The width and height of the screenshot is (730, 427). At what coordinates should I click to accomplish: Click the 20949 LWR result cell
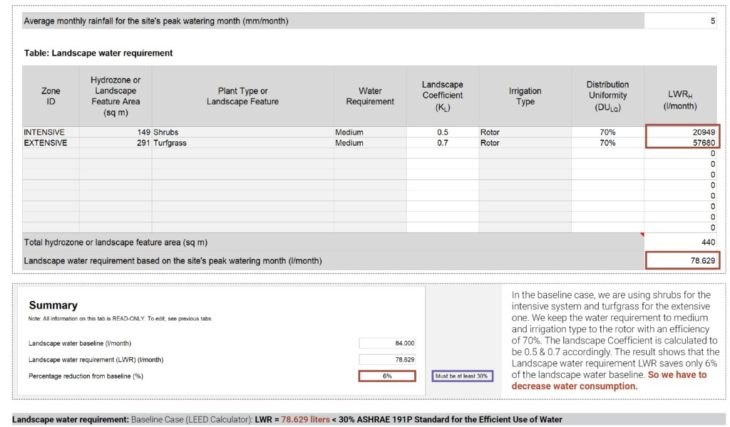681,132
